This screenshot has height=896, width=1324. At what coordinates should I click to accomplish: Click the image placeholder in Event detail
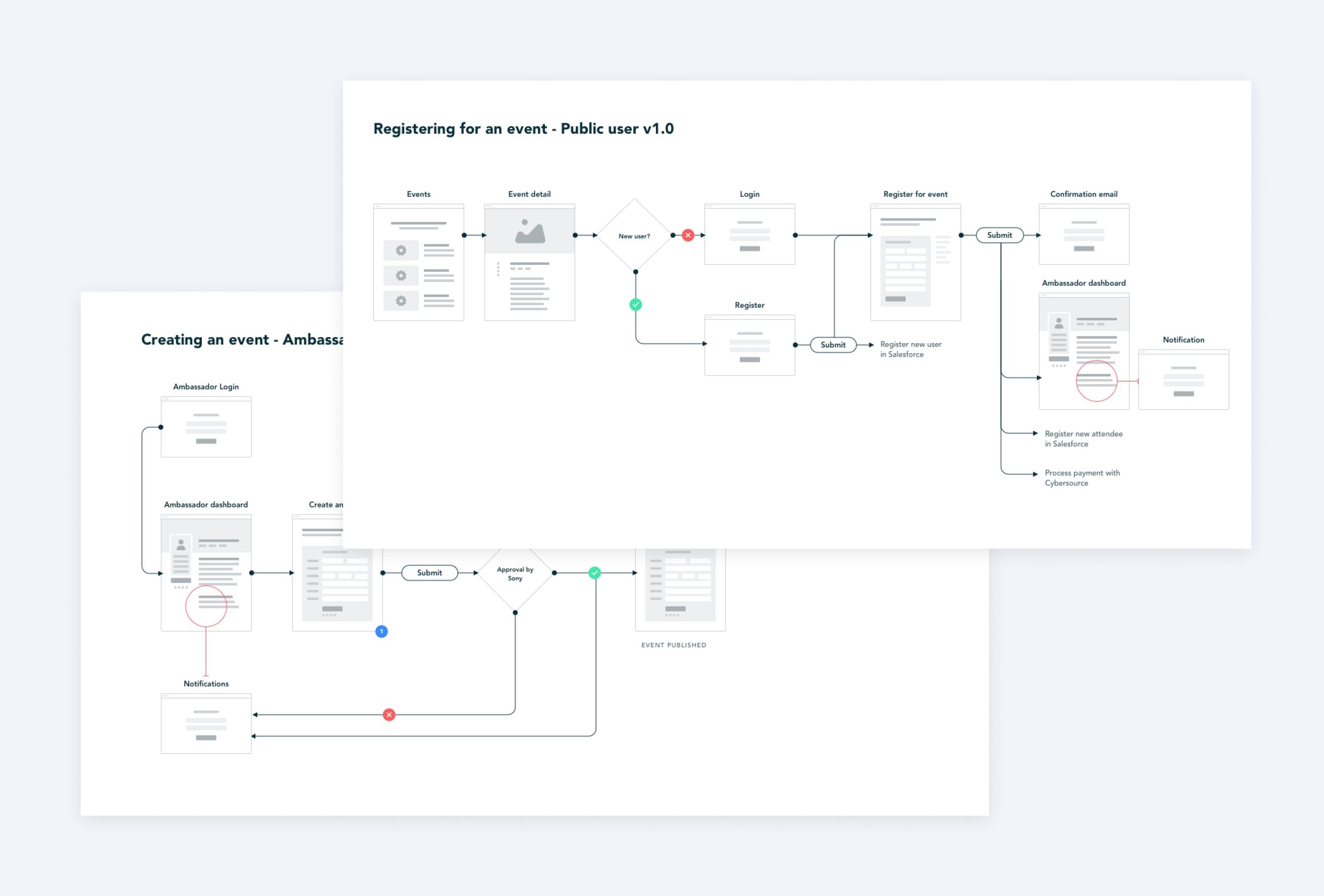pyautogui.click(x=530, y=231)
